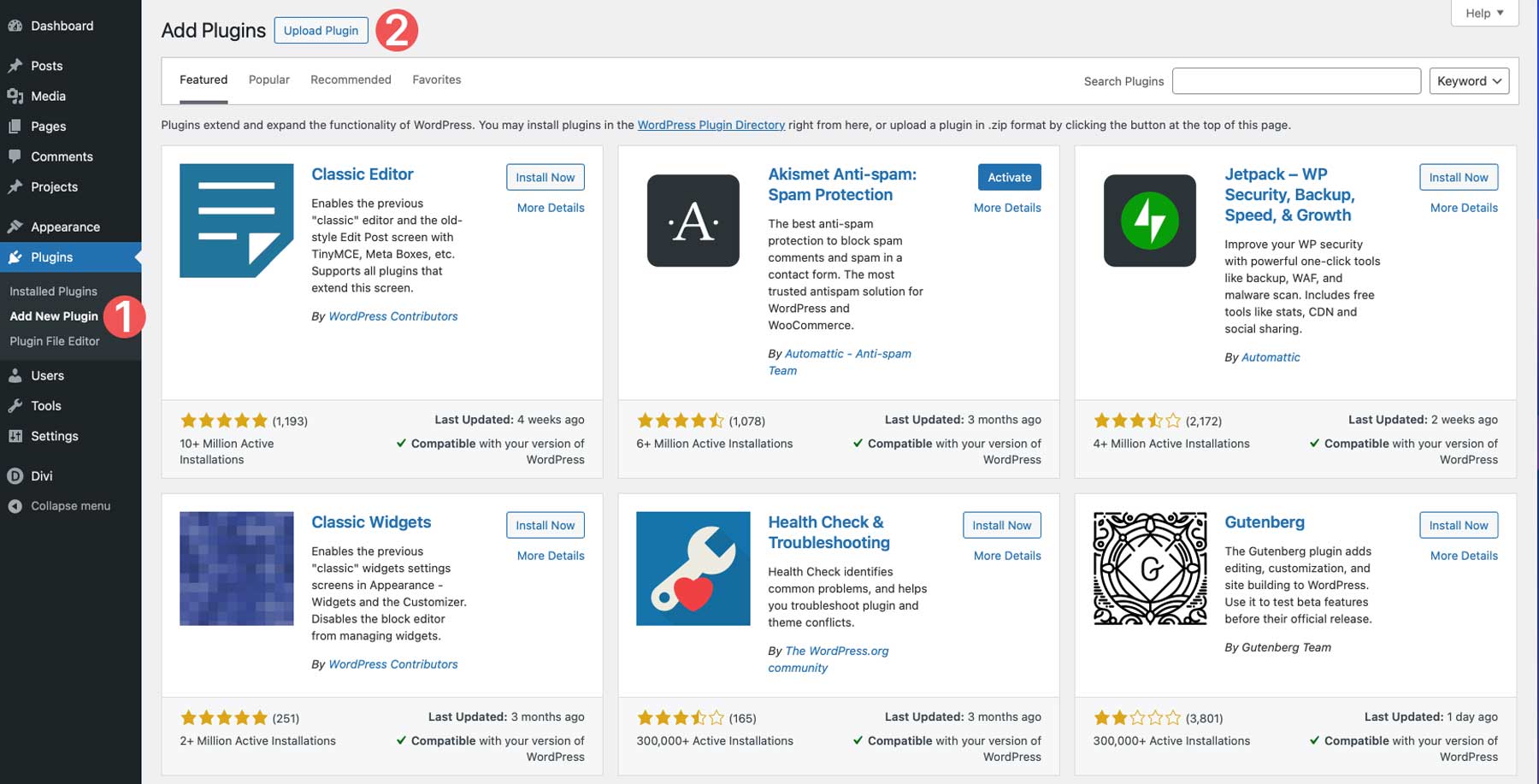Image resolution: width=1539 pixels, height=784 pixels.
Task: Switch to the Favorites tab
Action: pos(437,80)
